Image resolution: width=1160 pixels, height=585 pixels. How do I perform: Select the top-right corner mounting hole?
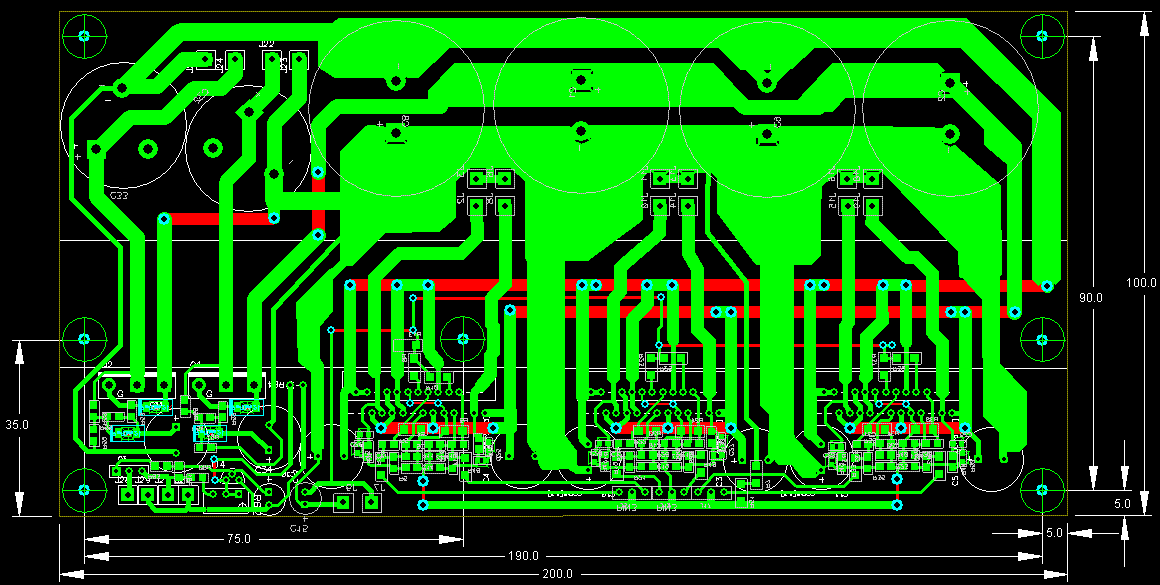1042,35
